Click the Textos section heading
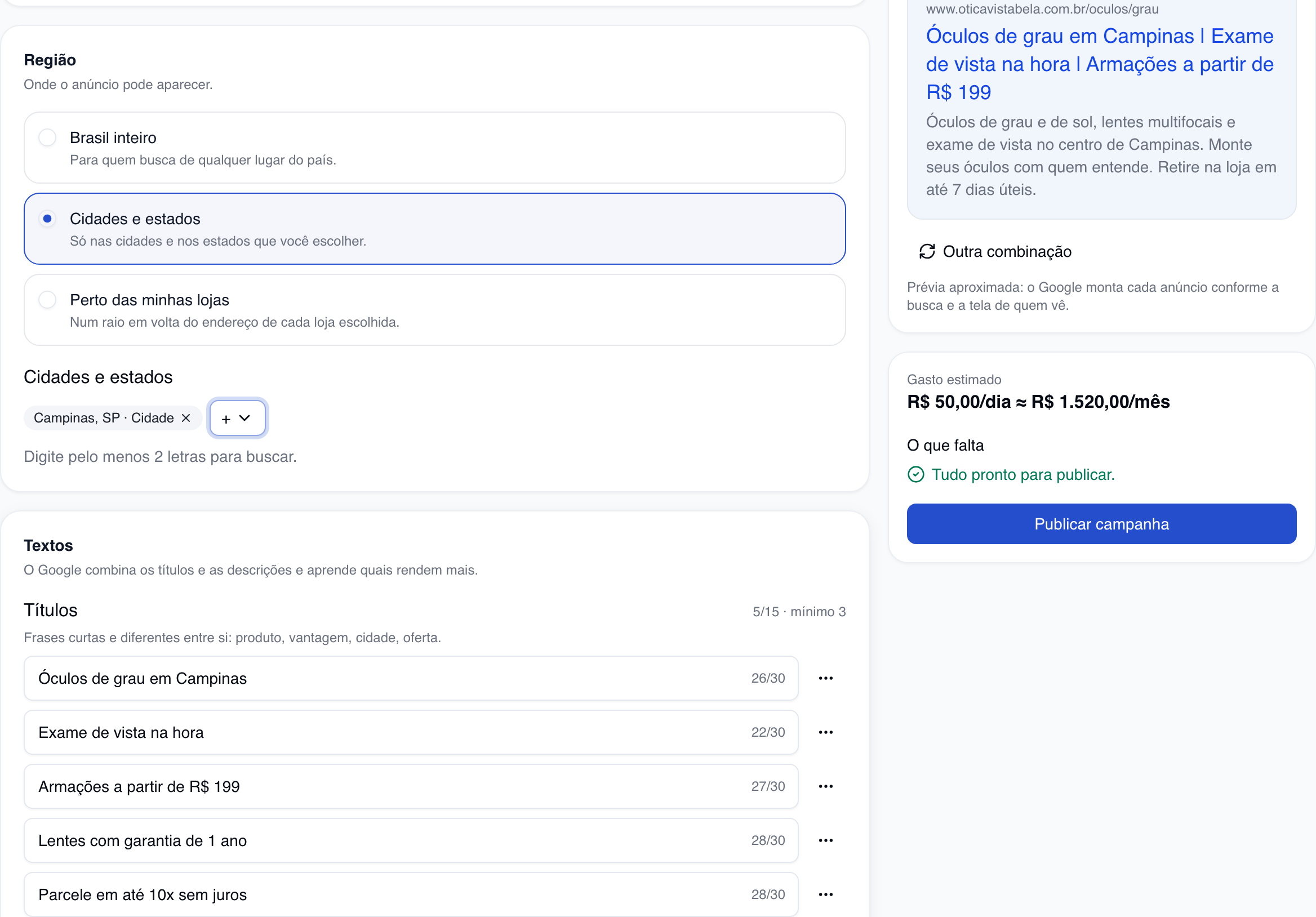1316x917 pixels. [48, 546]
